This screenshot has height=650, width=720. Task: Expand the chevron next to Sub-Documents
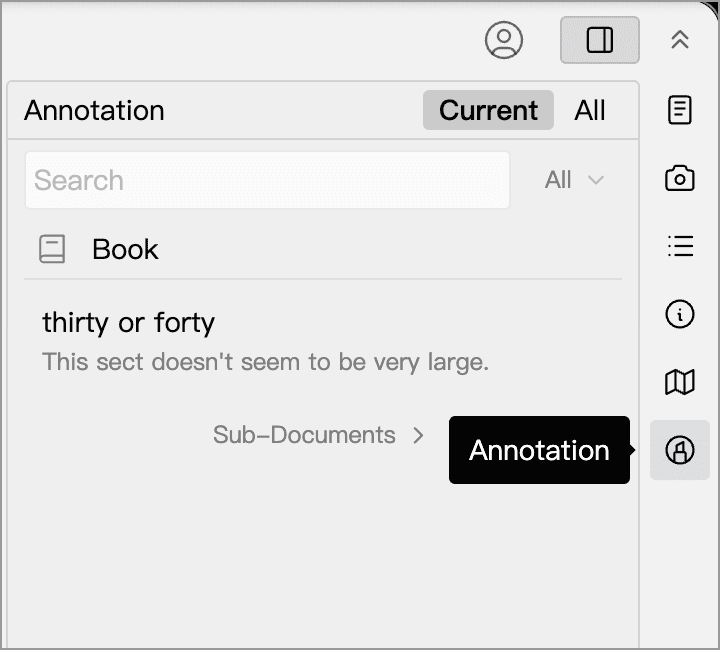coord(419,435)
